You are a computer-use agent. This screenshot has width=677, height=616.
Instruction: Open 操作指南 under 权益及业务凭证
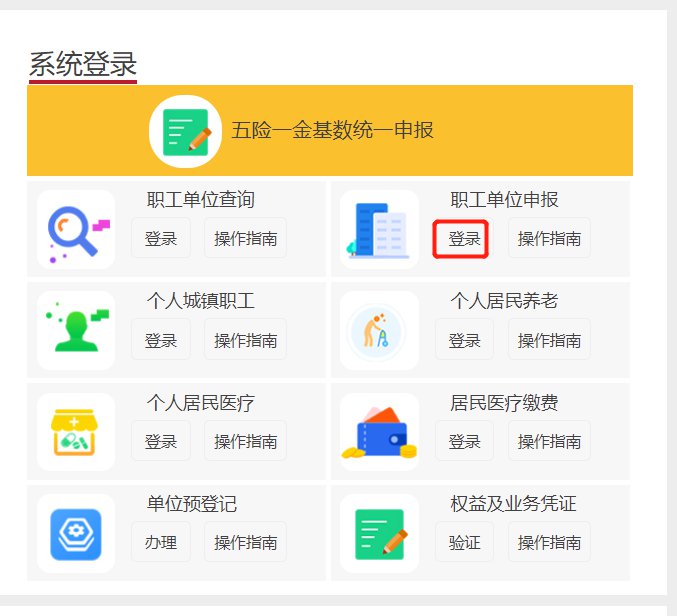[x=549, y=542]
